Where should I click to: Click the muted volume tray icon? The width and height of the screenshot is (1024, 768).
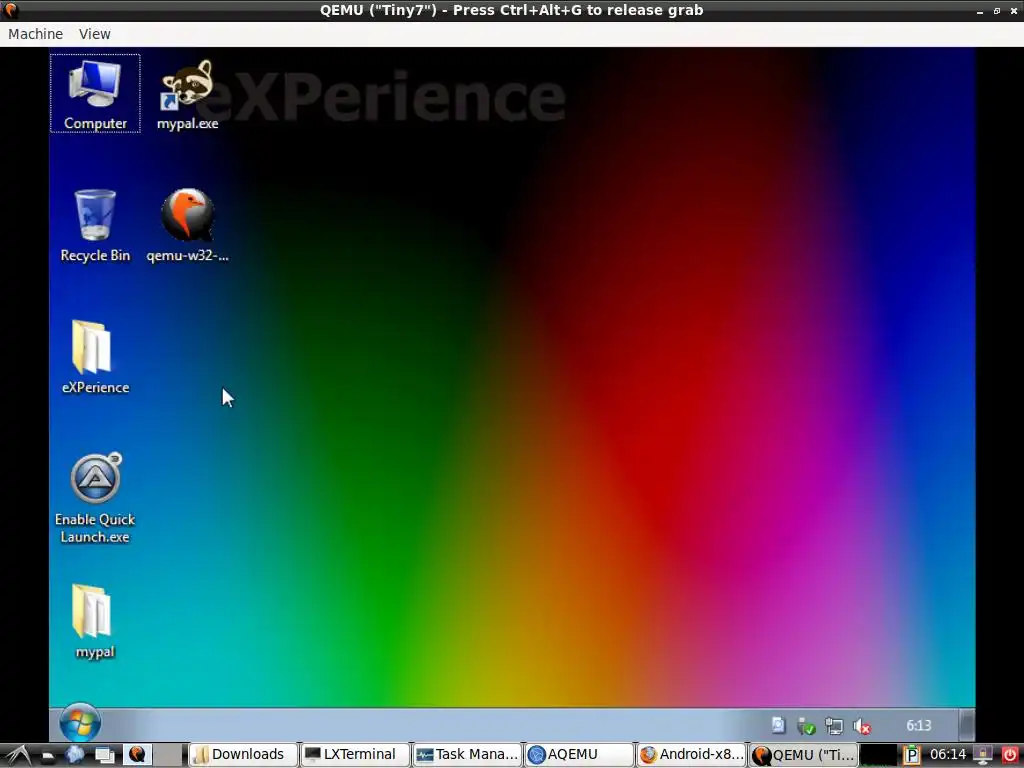(862, 726)
